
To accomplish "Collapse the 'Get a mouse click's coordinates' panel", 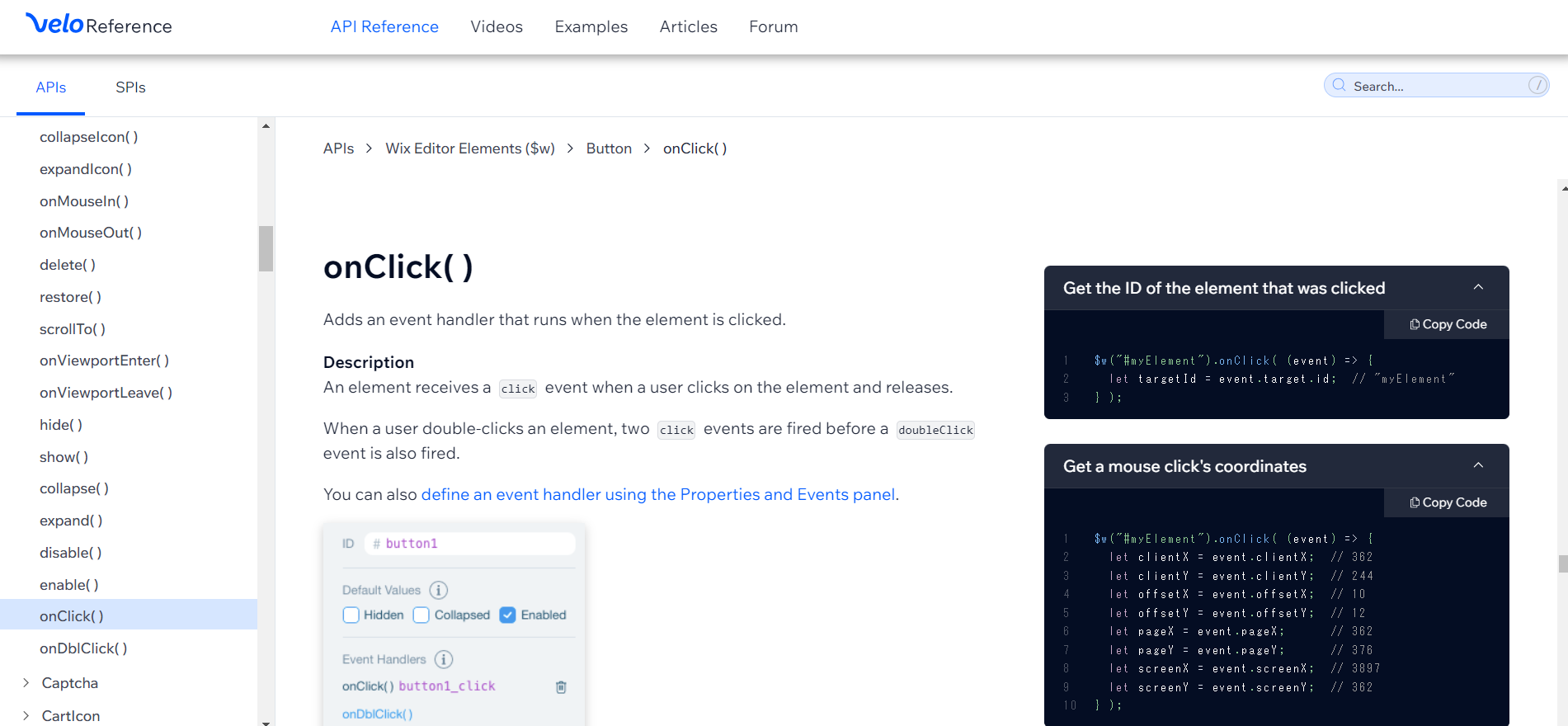I will [1478, 465].
